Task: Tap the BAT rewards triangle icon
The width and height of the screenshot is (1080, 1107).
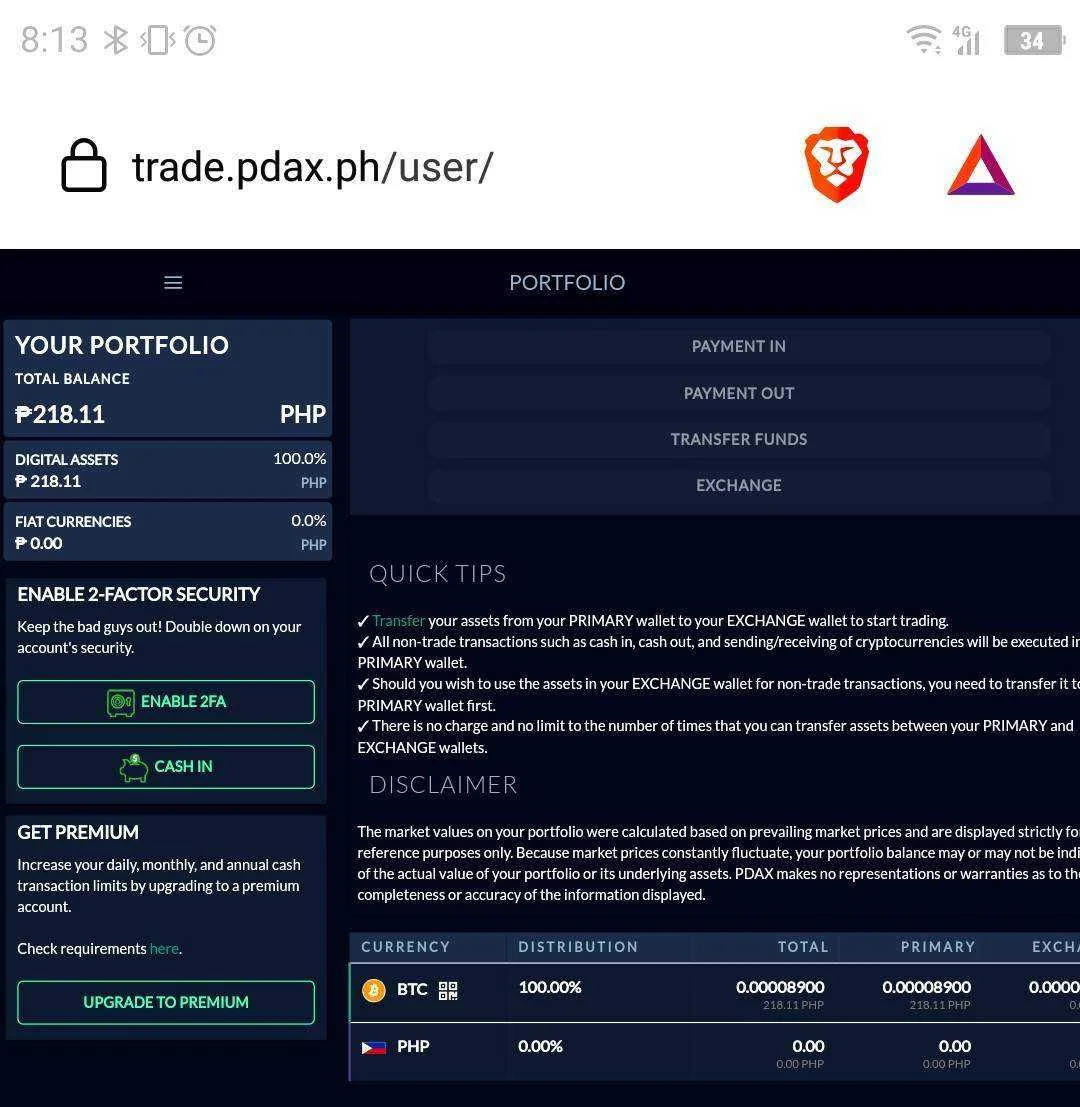Action: click(x=980, y=165)
